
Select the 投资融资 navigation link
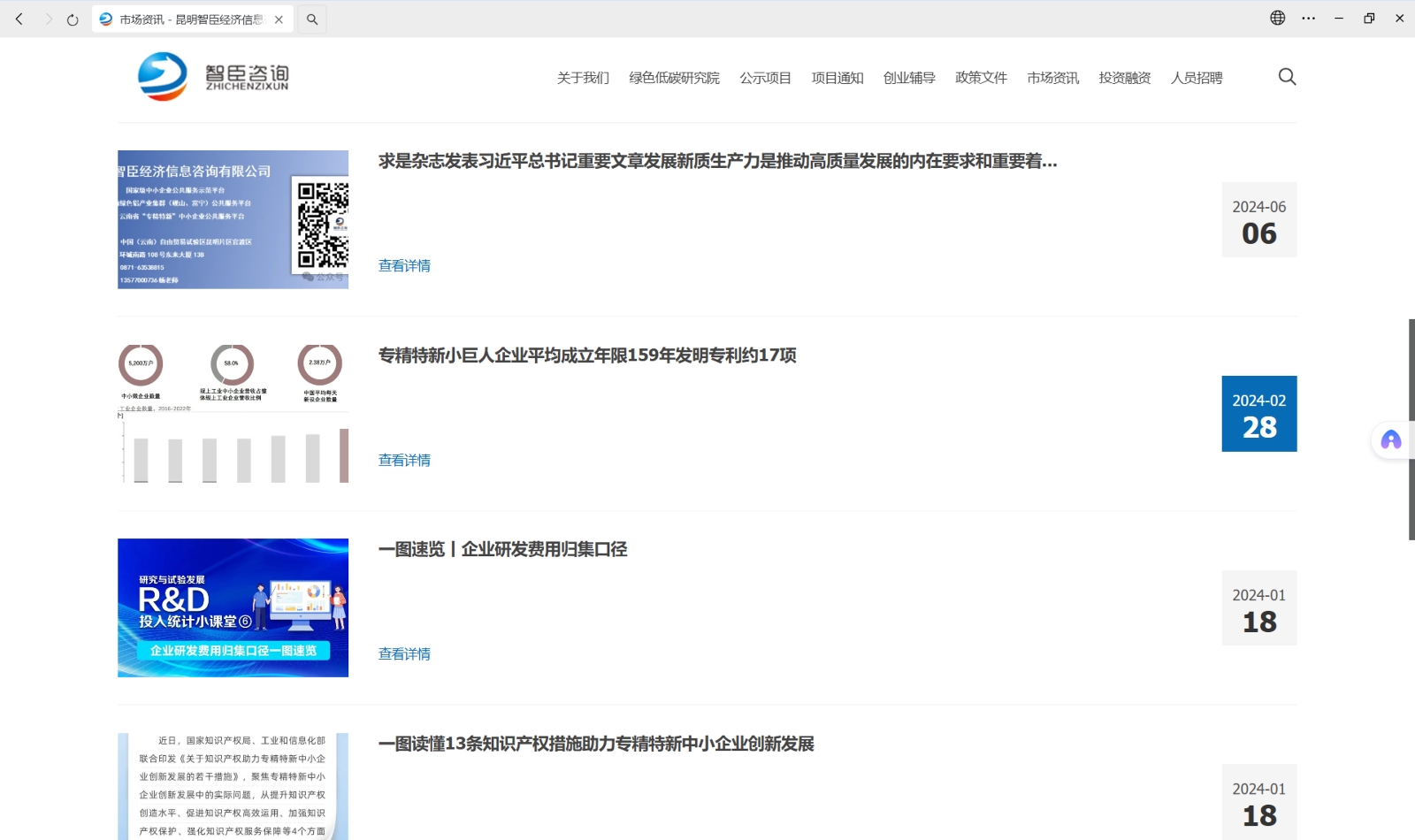1124,77
